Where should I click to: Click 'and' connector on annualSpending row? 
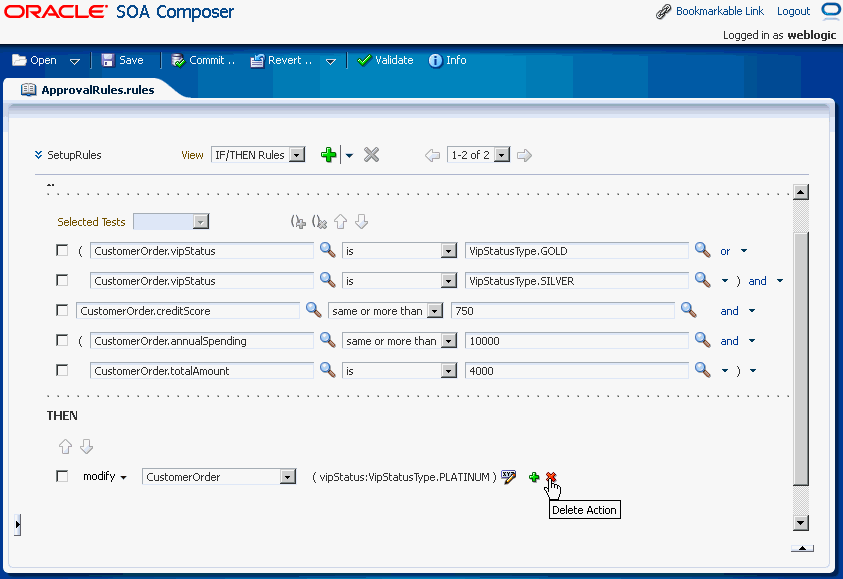(x=730, y=341)
